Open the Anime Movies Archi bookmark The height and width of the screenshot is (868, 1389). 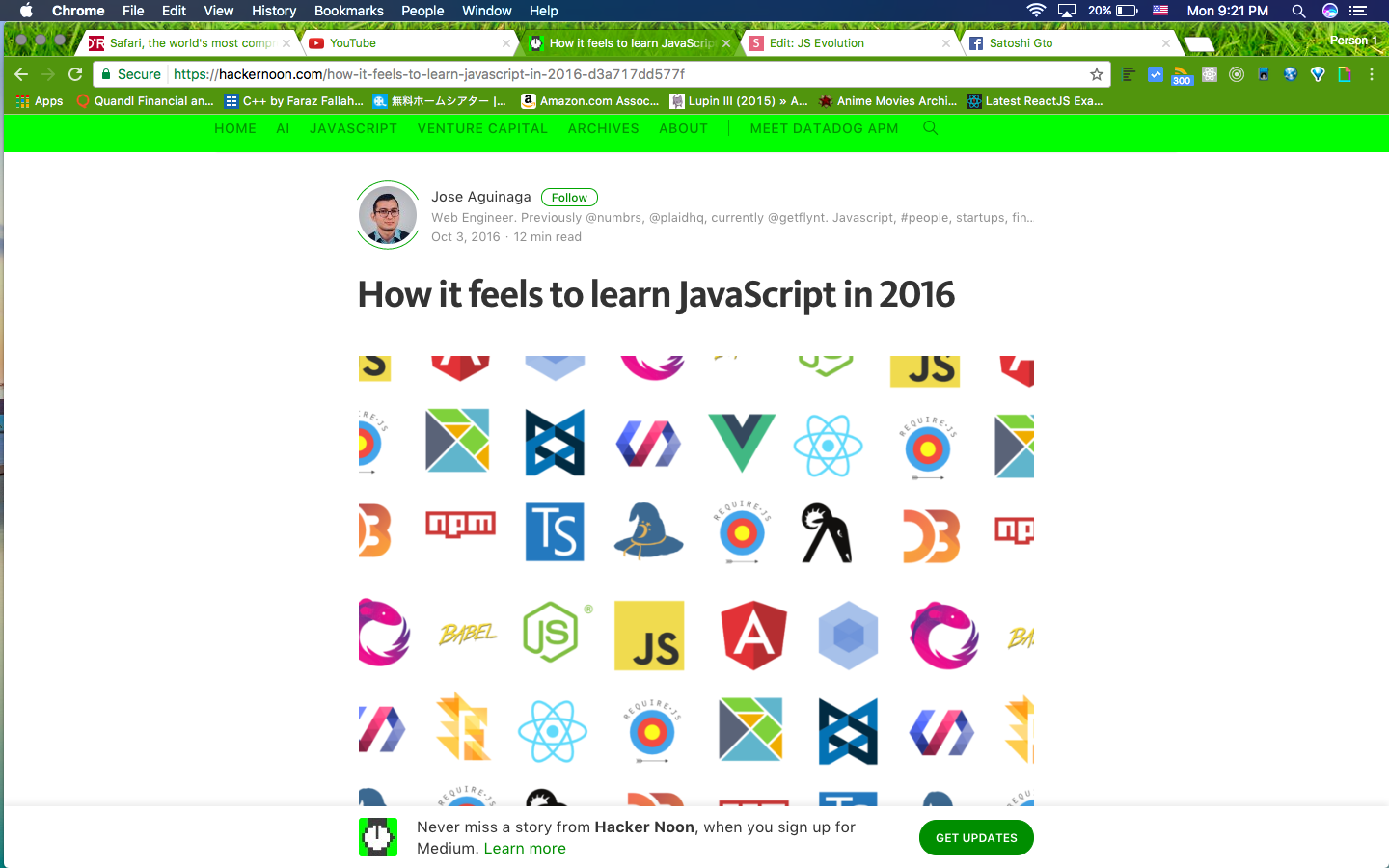[x=888, y=100]
